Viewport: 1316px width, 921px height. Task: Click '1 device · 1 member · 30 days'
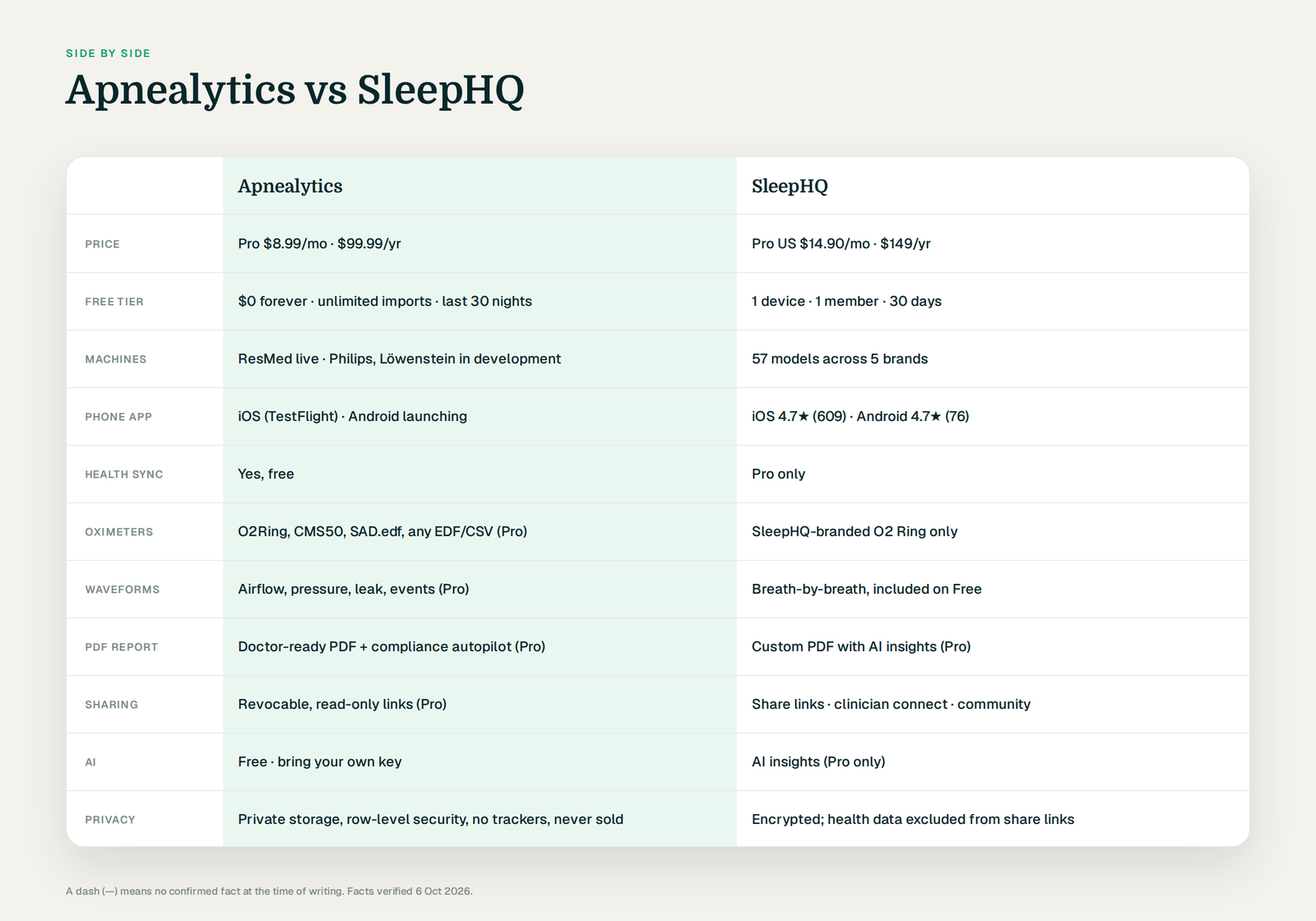(846, 301)
